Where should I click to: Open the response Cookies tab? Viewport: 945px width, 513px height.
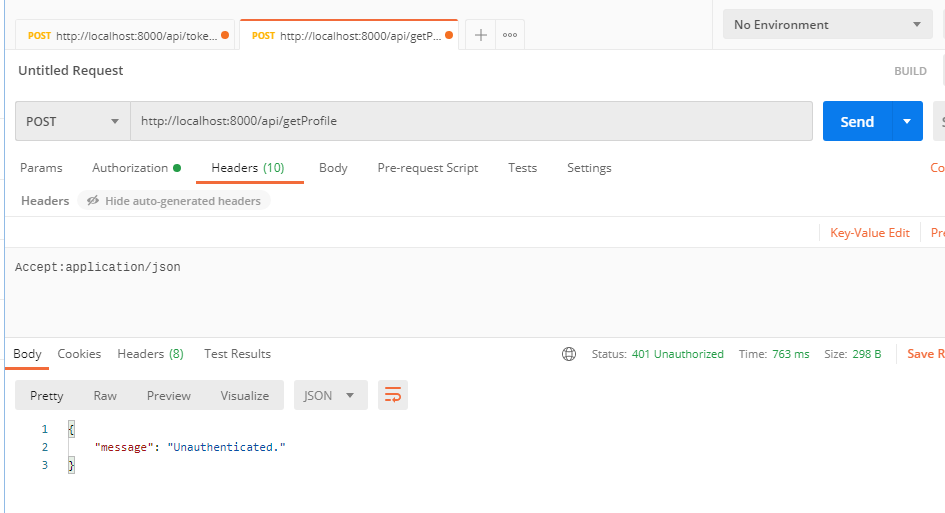pyautogui.click(x=79, y=354)
